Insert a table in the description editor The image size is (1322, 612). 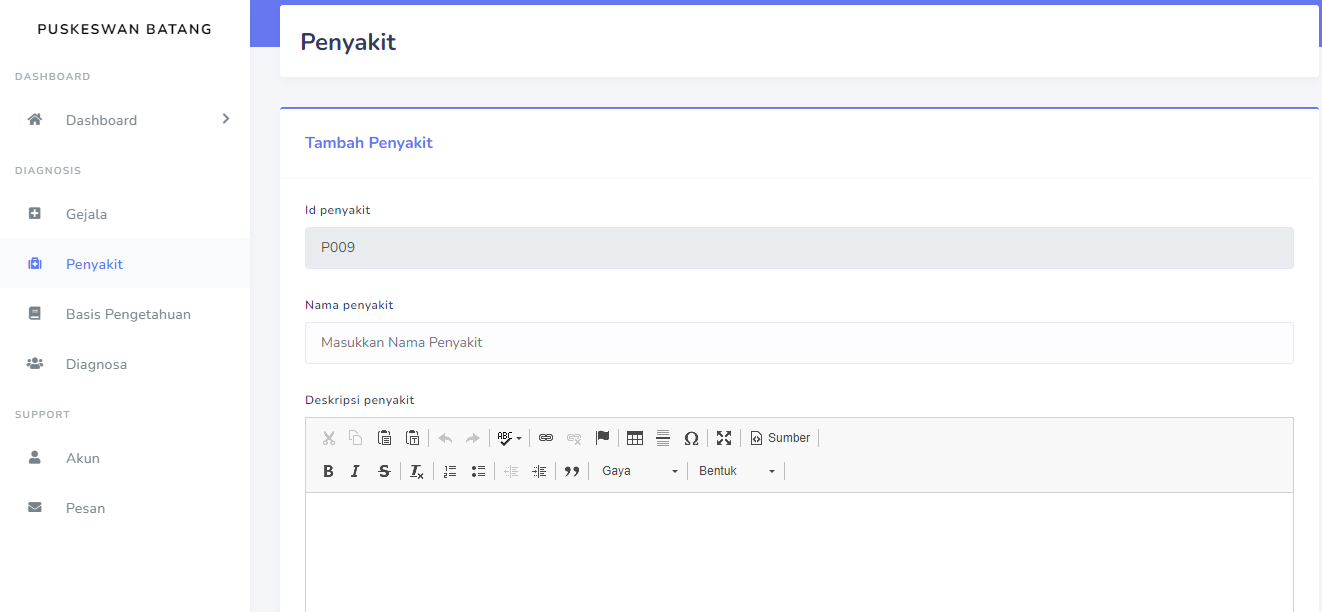click(635, 437)
